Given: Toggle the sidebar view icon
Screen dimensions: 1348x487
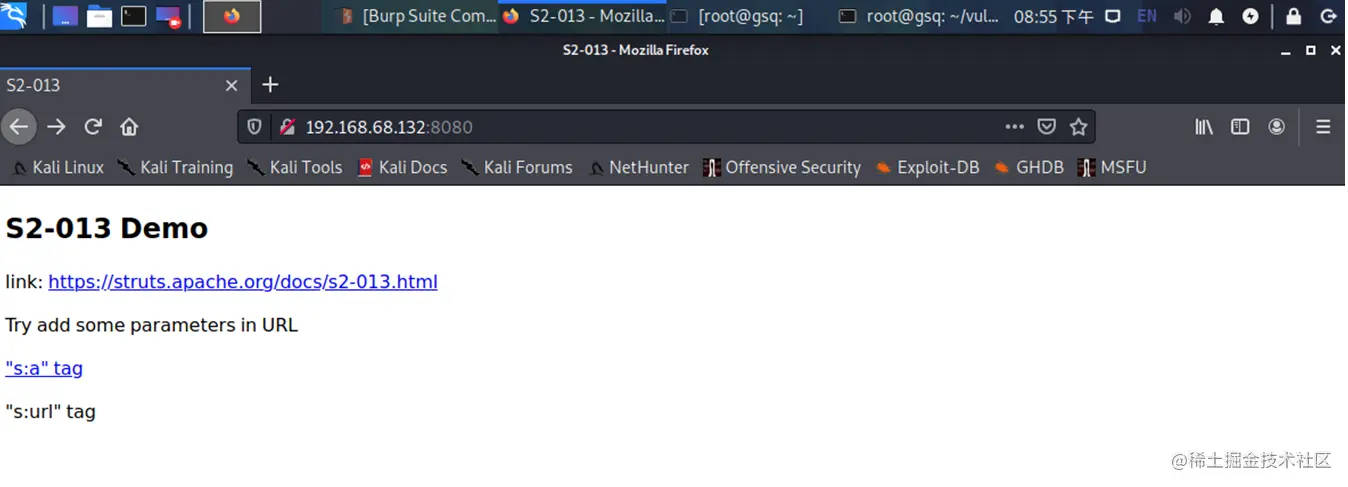Looking at the screenshot, I should point(1240,127).
